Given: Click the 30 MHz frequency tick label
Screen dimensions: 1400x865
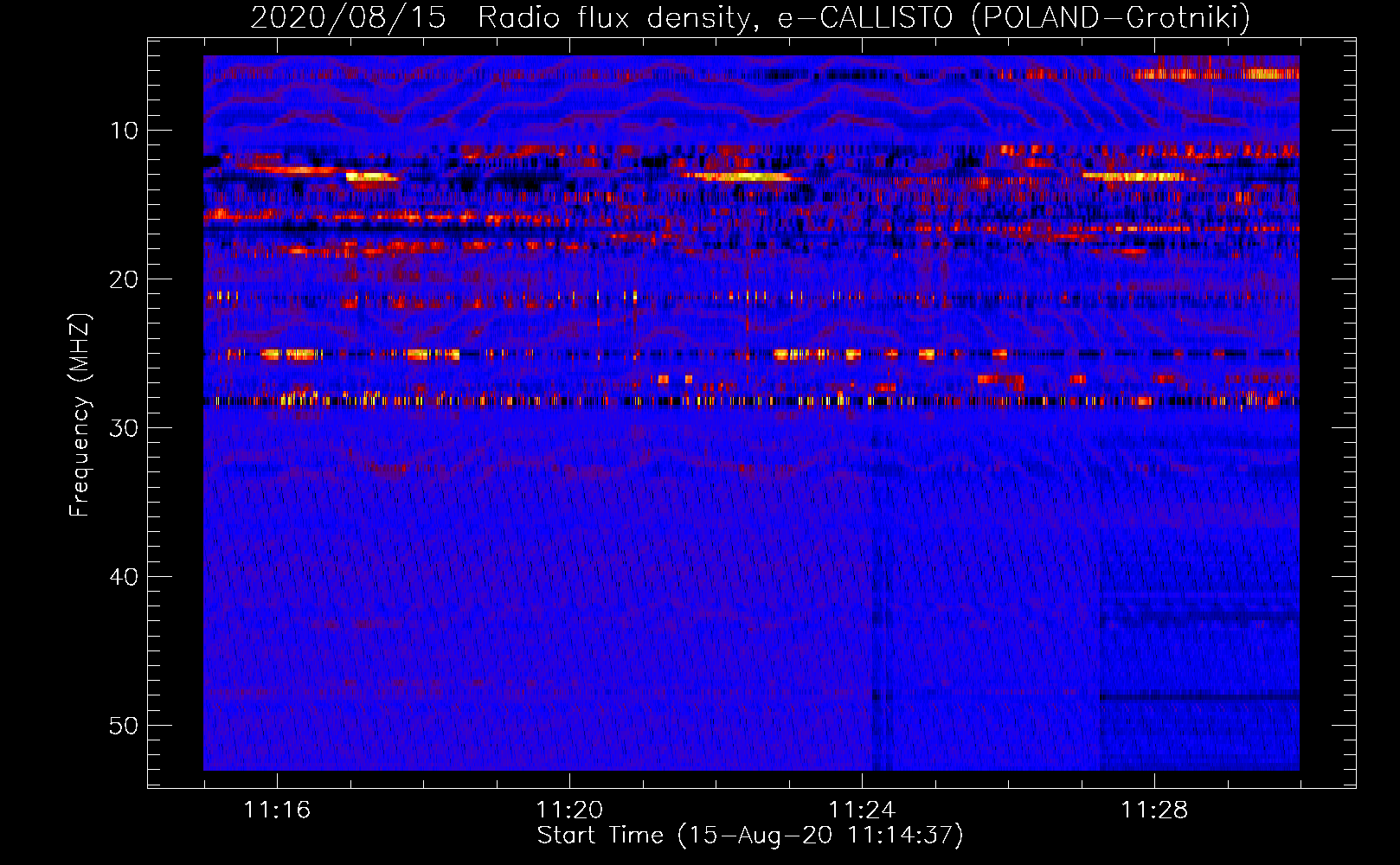Looking at the screenshot, I should [125, 428].
